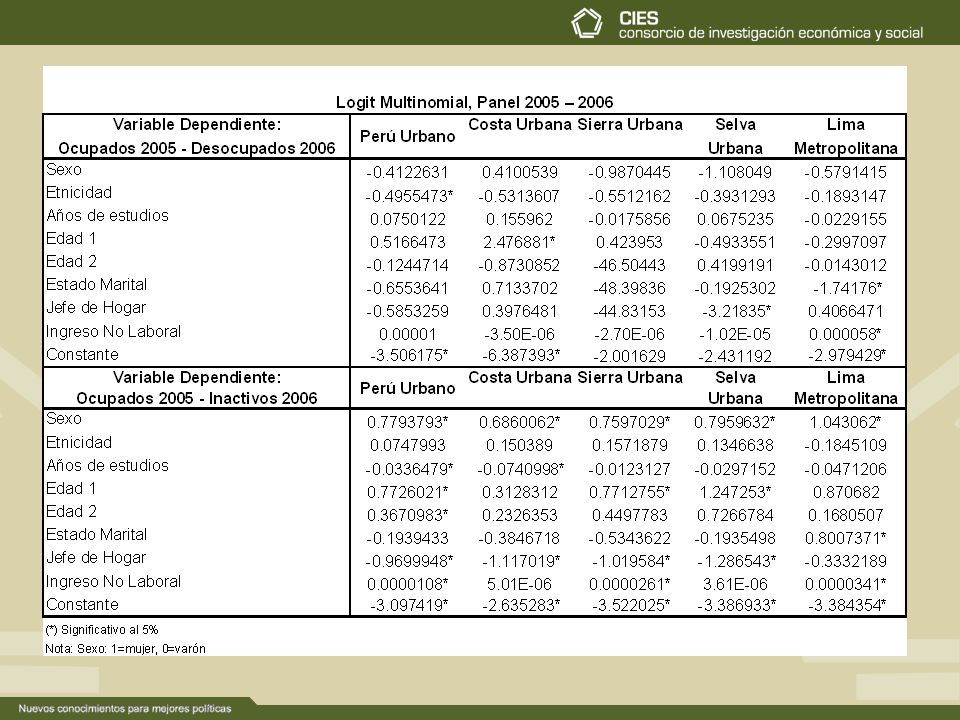960x720 pixels.
Task: Select 'Años de estudios' label in Desocupados table
Action: [107, 216]
